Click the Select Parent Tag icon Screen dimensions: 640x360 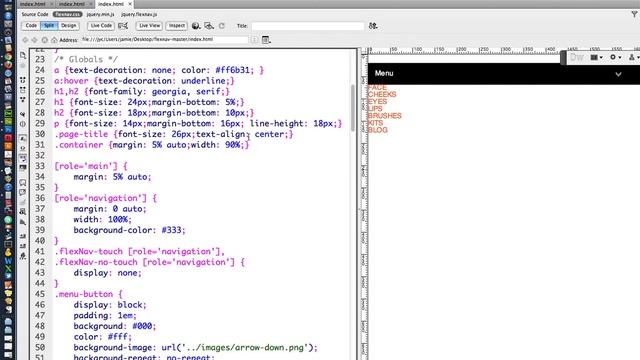click(x=23, y=114)
